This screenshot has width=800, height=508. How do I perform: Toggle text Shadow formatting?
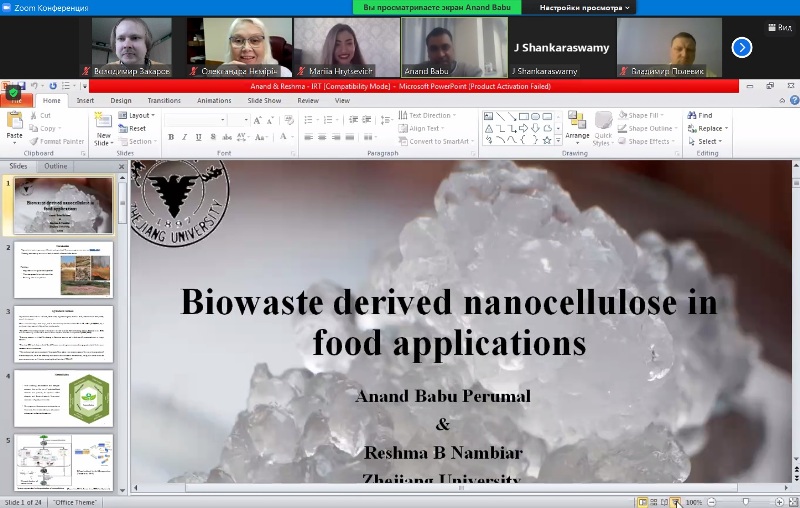213,137
